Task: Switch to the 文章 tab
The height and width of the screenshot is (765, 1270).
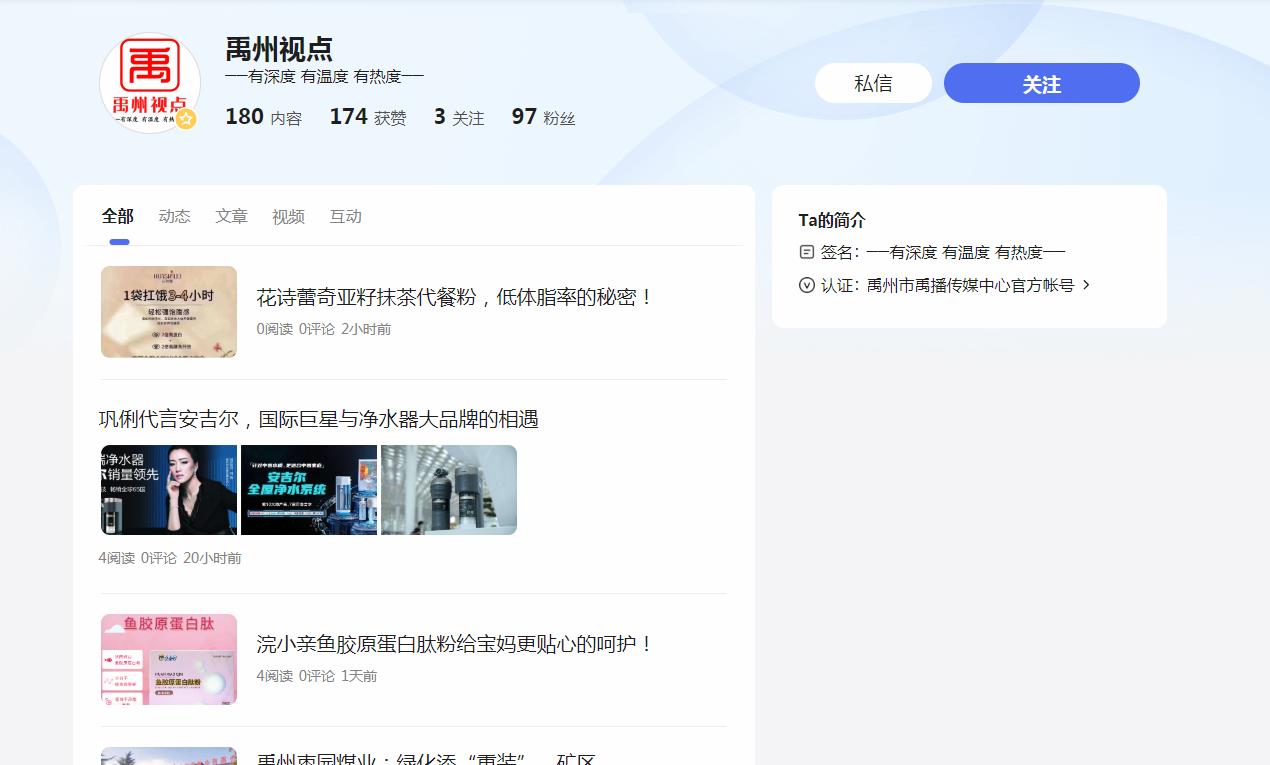Action: [232, 217]
